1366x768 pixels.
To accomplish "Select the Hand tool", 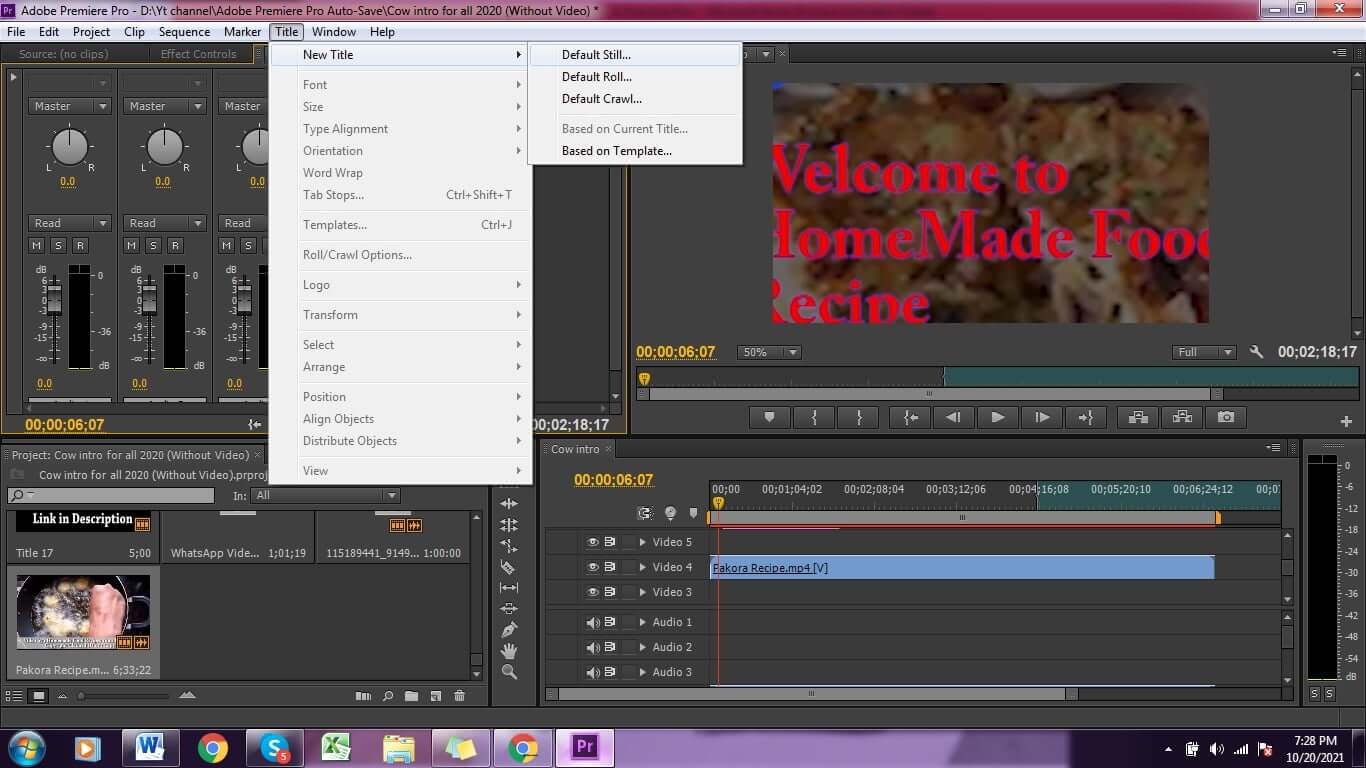I will coord(509,651).
